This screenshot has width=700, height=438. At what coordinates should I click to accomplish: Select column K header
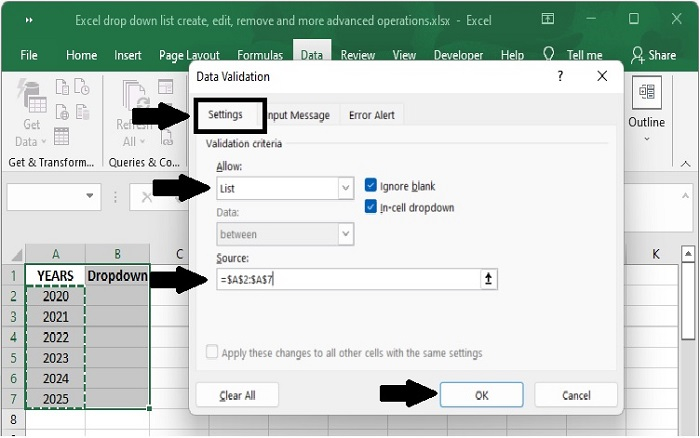tap(655, 254)
